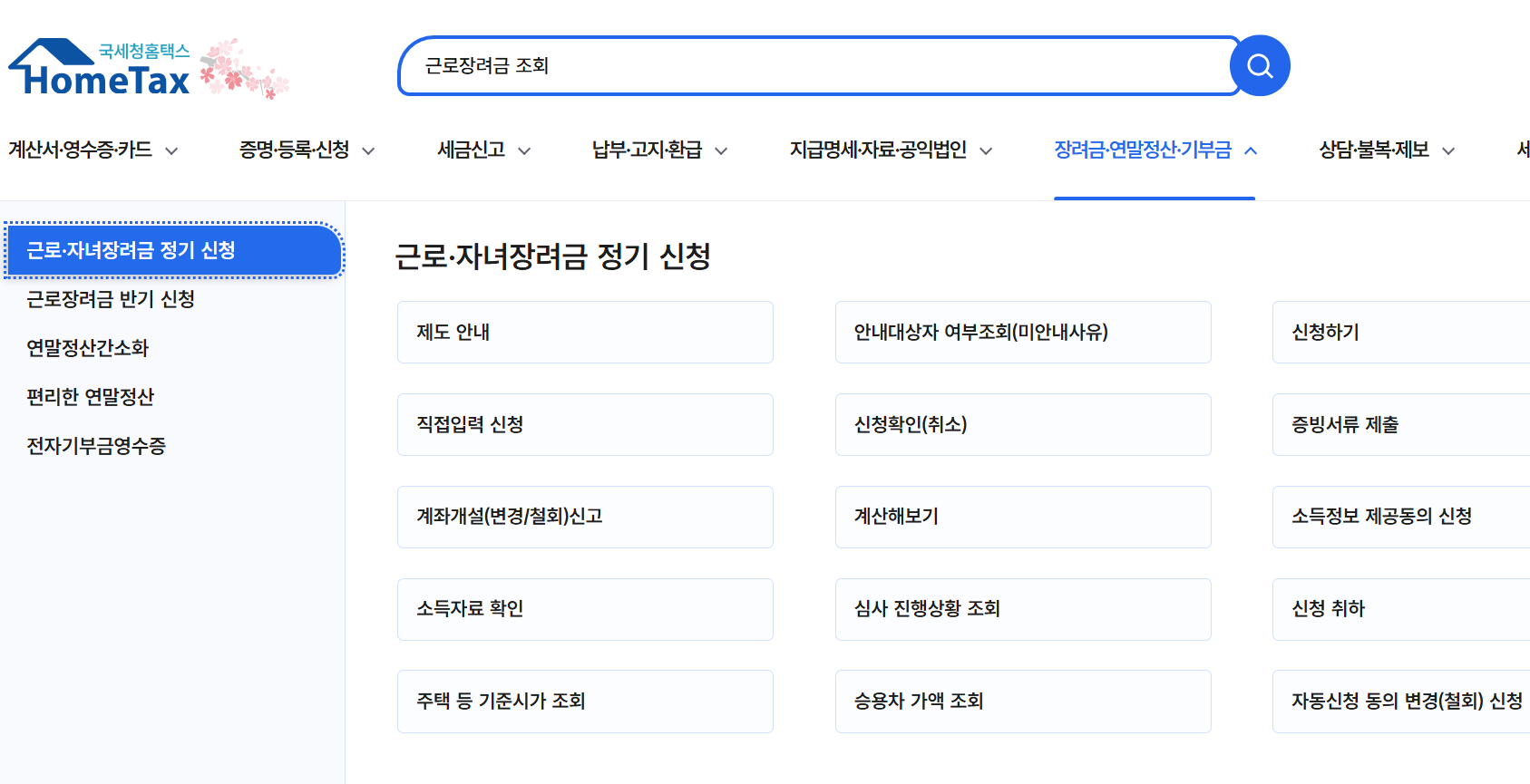Open the 증명·등록·신청 menu
This screenshot has height=784, width=1530.
coord(294,150)
